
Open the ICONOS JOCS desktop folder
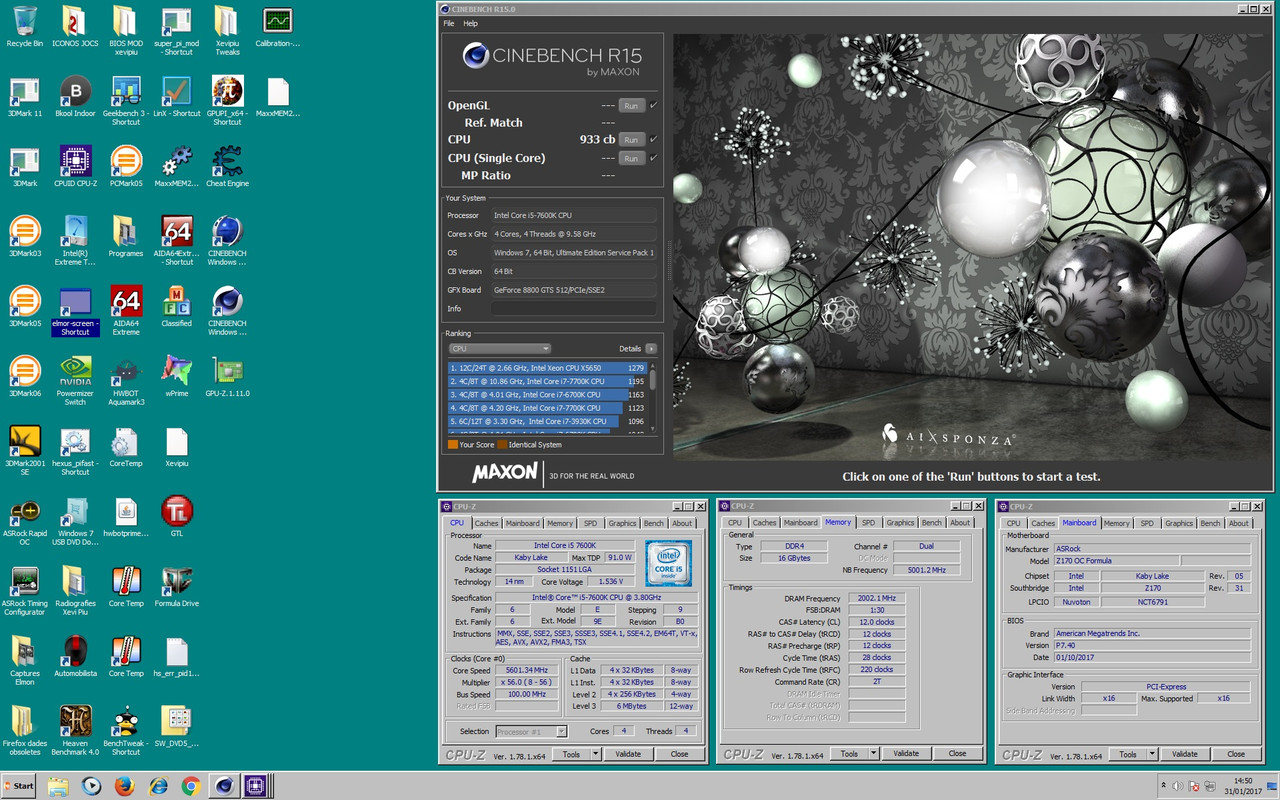[x=75, y=21]
